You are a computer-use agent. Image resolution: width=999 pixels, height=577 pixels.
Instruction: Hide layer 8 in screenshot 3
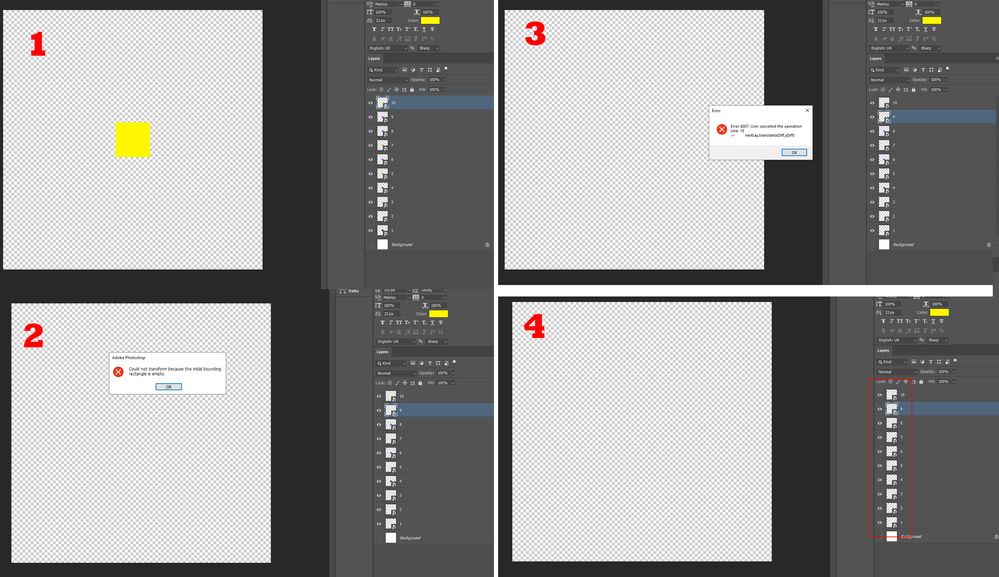click(x=872, y=131)
